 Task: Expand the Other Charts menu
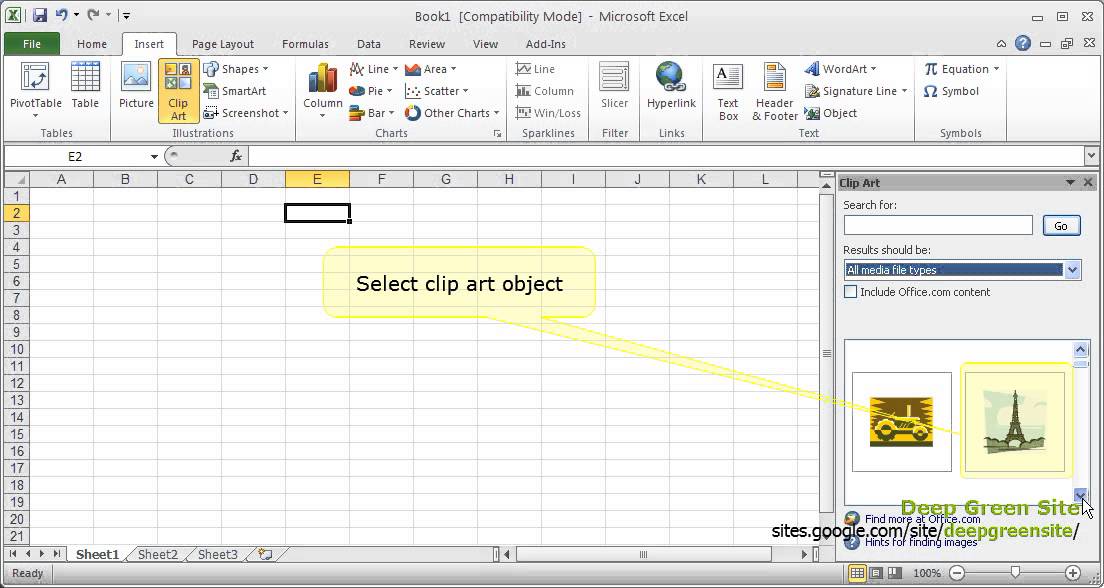(452, 113)
